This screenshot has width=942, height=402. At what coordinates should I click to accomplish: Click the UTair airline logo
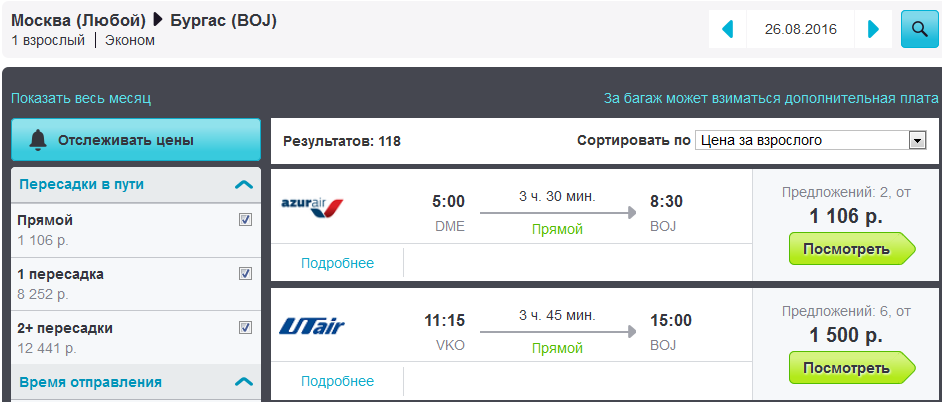click(x=312, y=326)
